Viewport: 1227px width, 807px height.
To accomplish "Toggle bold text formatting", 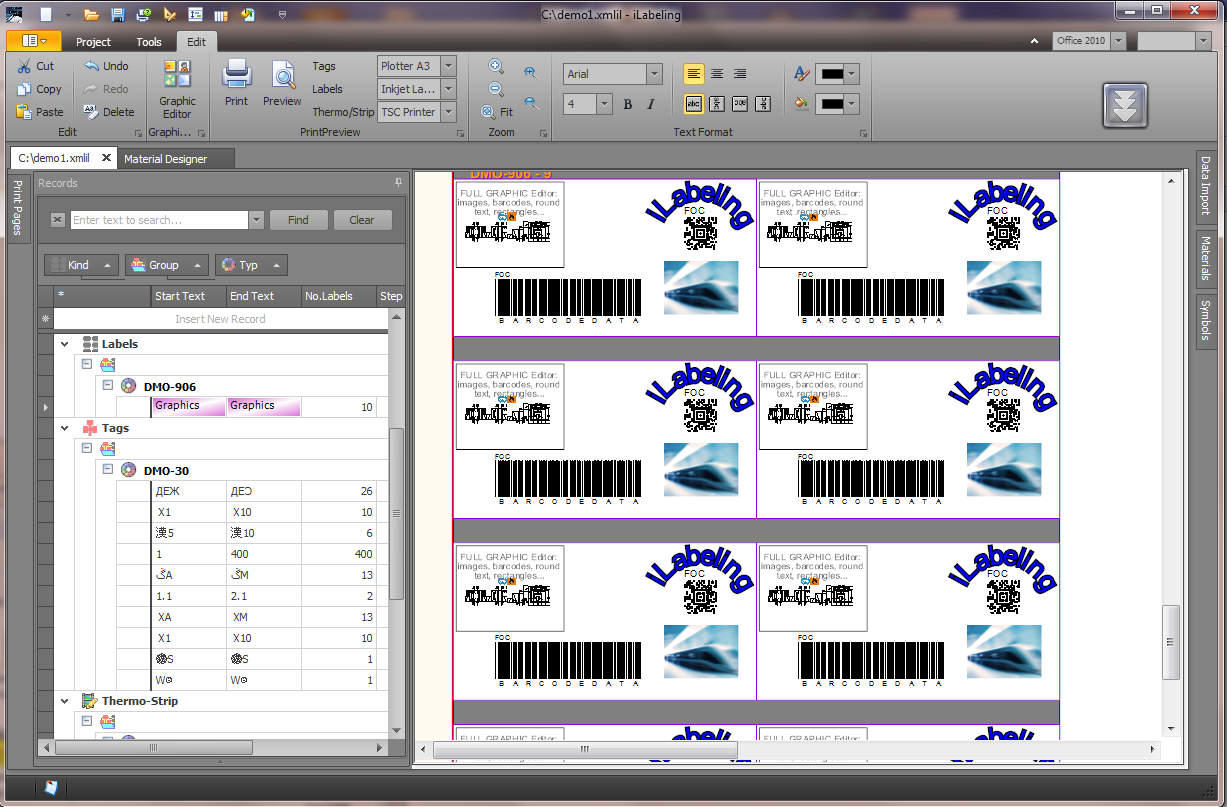I will click(628, 104).
